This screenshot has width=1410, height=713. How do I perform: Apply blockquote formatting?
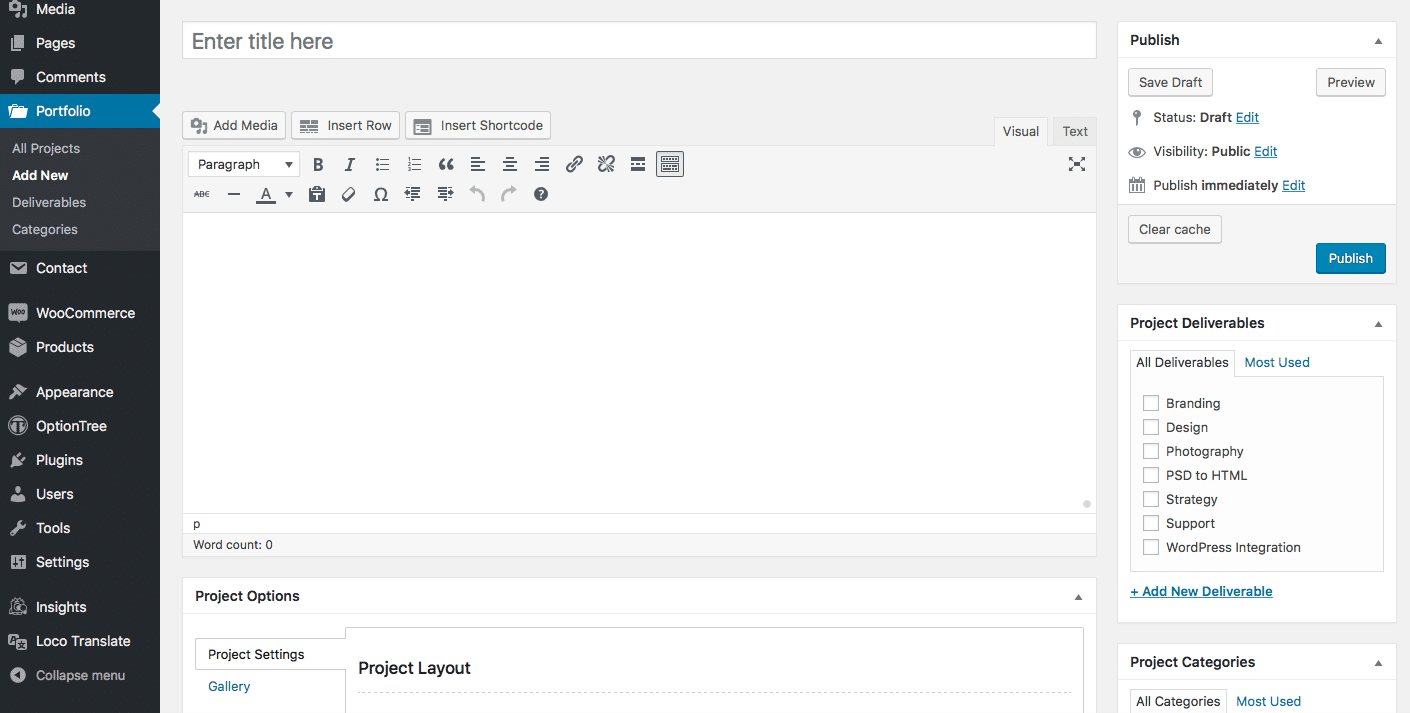tap(446, 164)
